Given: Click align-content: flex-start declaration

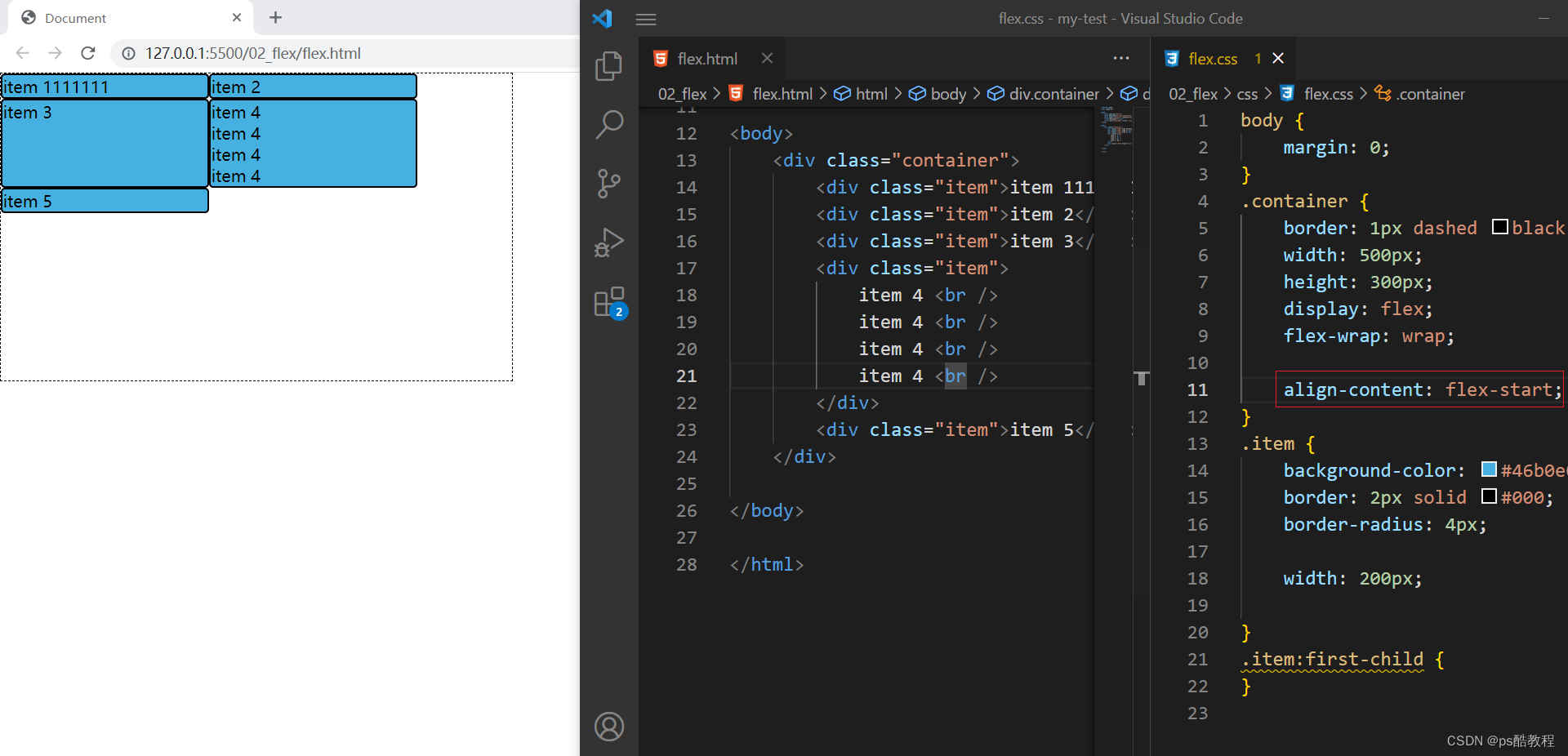Looking at the screenshot, I should point(1422,389).
